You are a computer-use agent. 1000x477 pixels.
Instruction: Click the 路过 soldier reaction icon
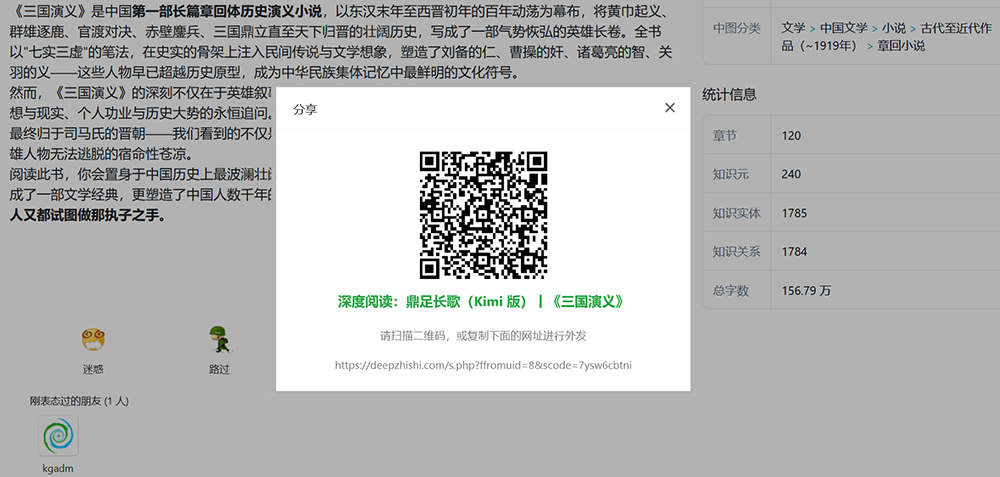click(x=219, y=339)
